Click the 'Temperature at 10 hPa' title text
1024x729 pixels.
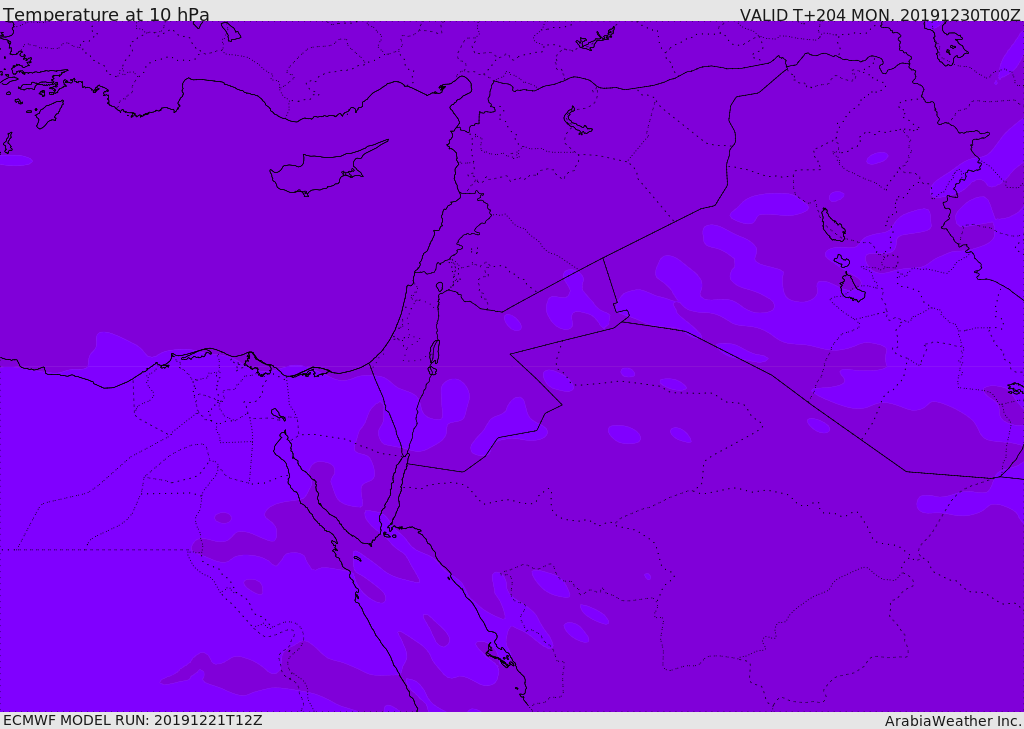point(106,14)
